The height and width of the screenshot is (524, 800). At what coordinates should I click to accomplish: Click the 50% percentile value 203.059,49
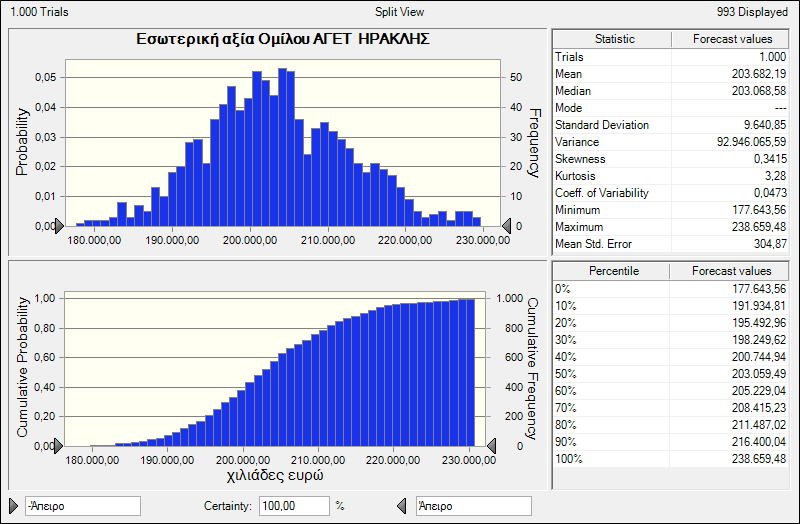pos(759,374)
